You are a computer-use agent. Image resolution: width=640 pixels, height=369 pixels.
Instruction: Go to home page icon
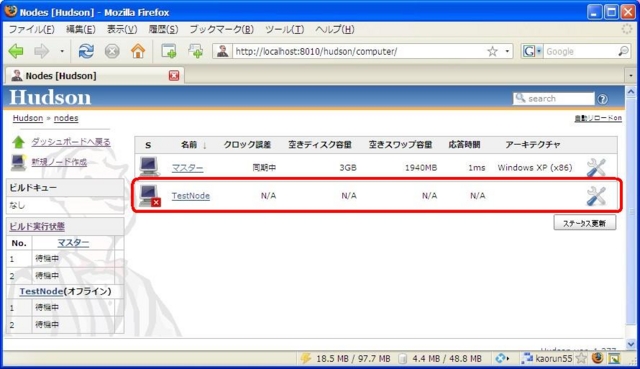[138, 51]
